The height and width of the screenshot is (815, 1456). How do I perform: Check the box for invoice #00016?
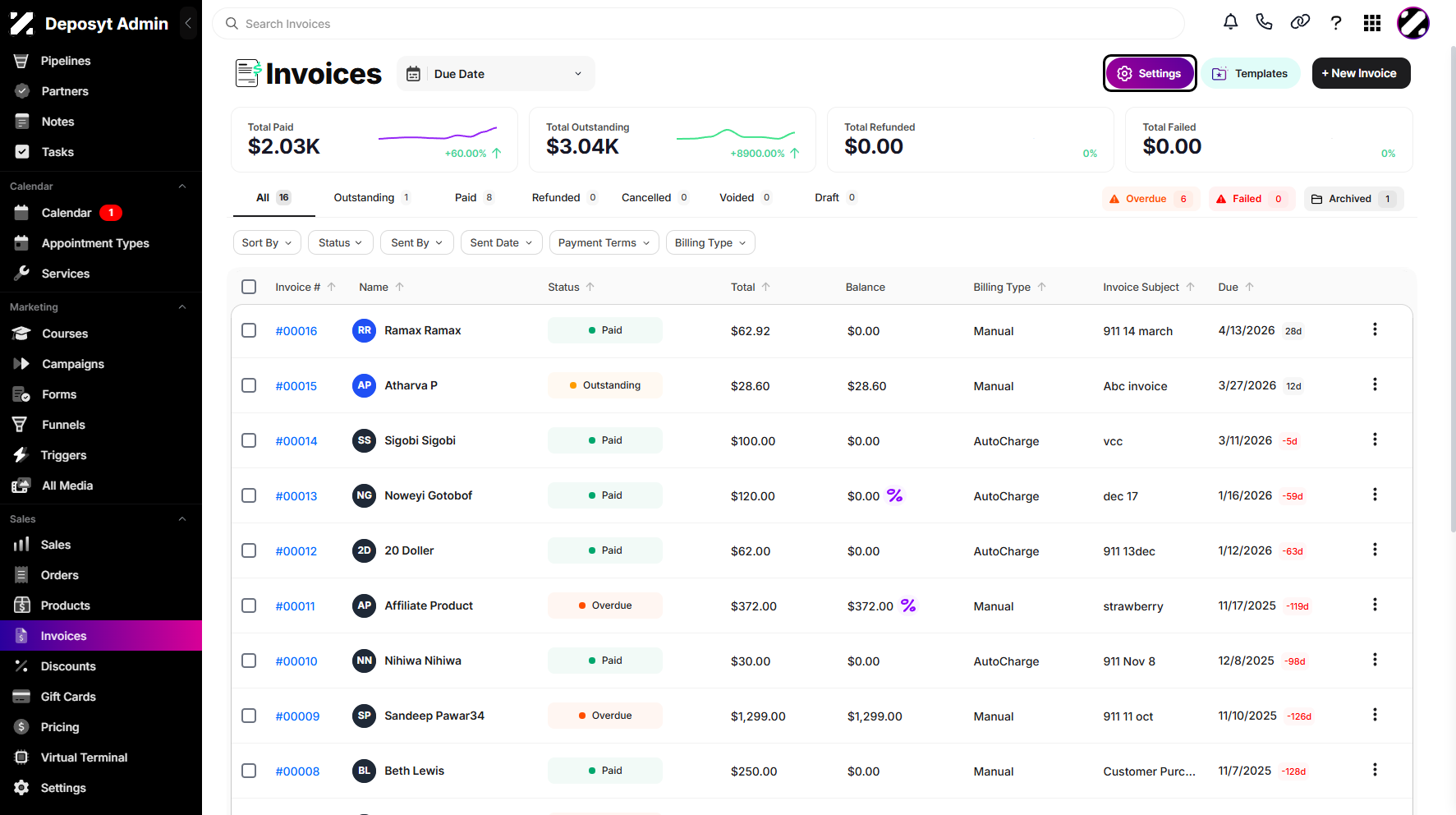pyautogui.click(x=249, y=330)
